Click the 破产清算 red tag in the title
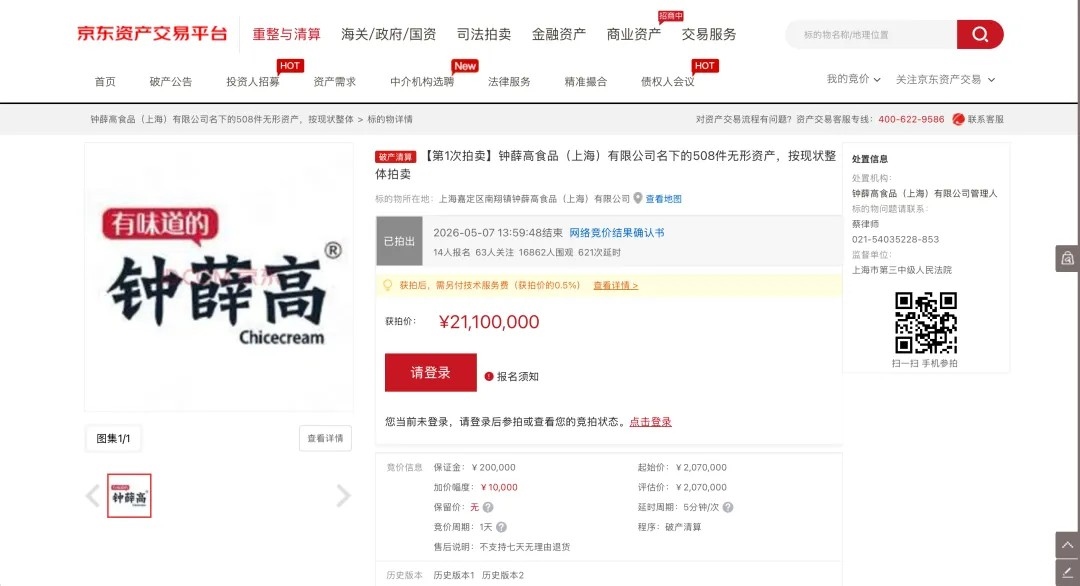Image resolution: width=1080 pixels, height=586 pixels. (x=395, y=157)
